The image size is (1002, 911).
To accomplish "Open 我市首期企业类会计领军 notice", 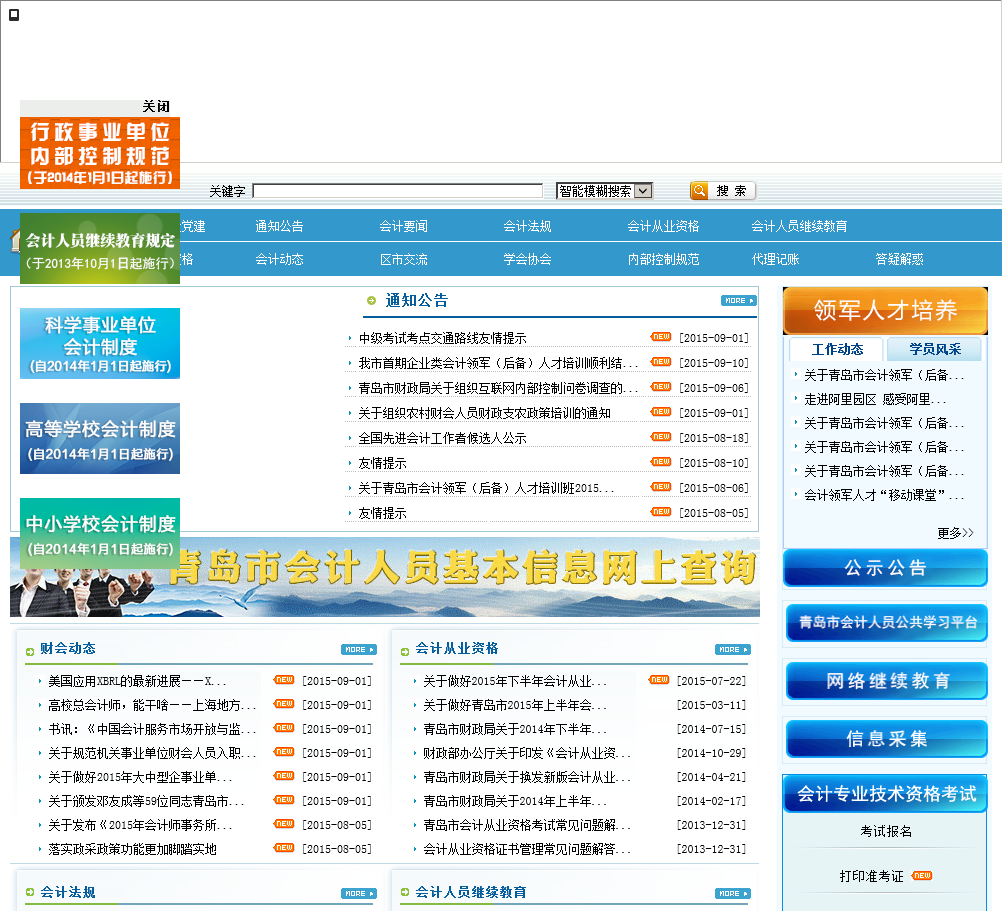I will coord(498,363).
